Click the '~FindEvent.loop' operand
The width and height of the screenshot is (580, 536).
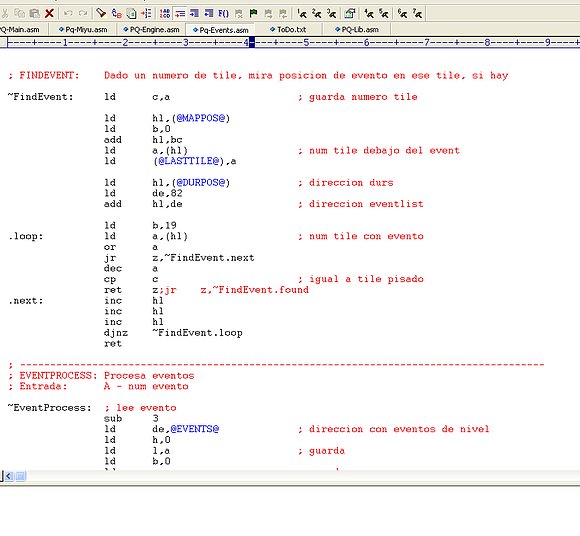[197, 333]
